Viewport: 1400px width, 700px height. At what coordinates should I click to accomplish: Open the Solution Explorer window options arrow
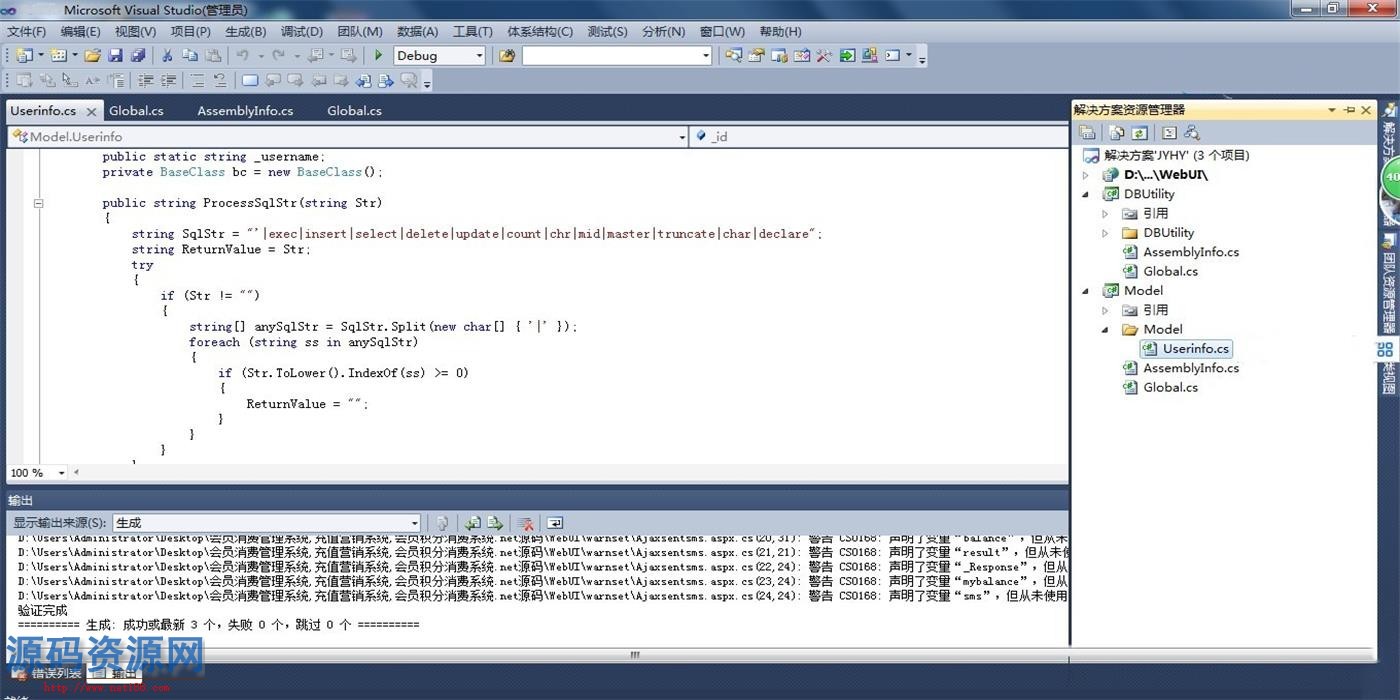1332,110
